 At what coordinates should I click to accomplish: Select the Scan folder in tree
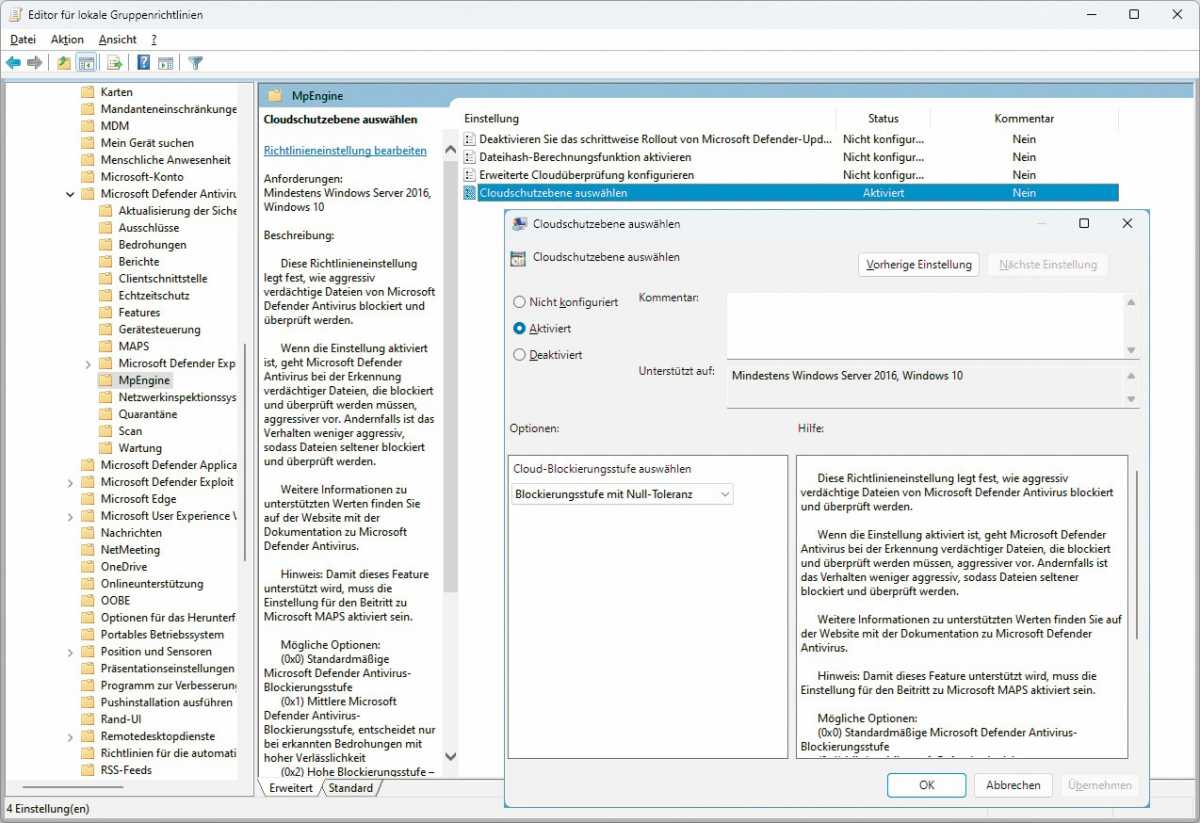[130, 431]
